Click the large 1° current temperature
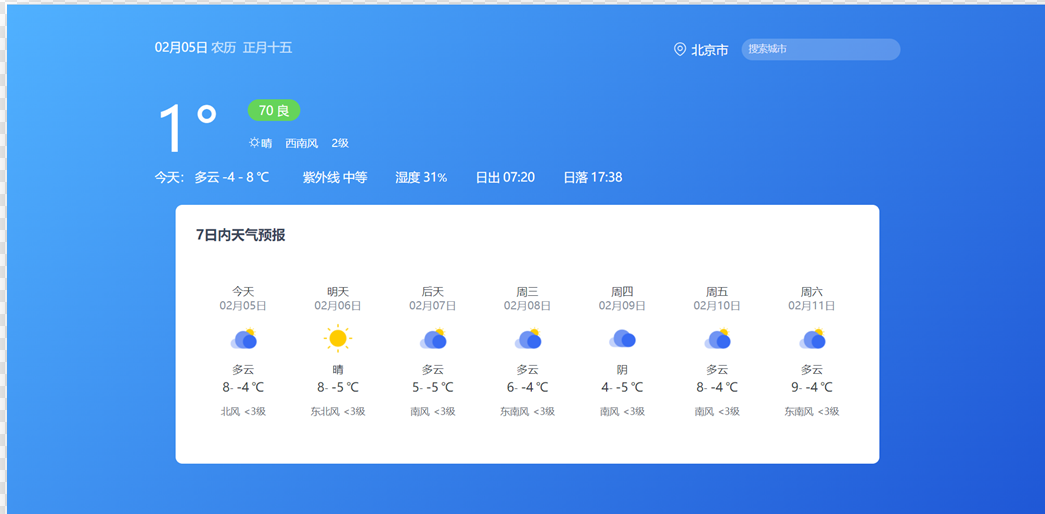 click(187, 128)
